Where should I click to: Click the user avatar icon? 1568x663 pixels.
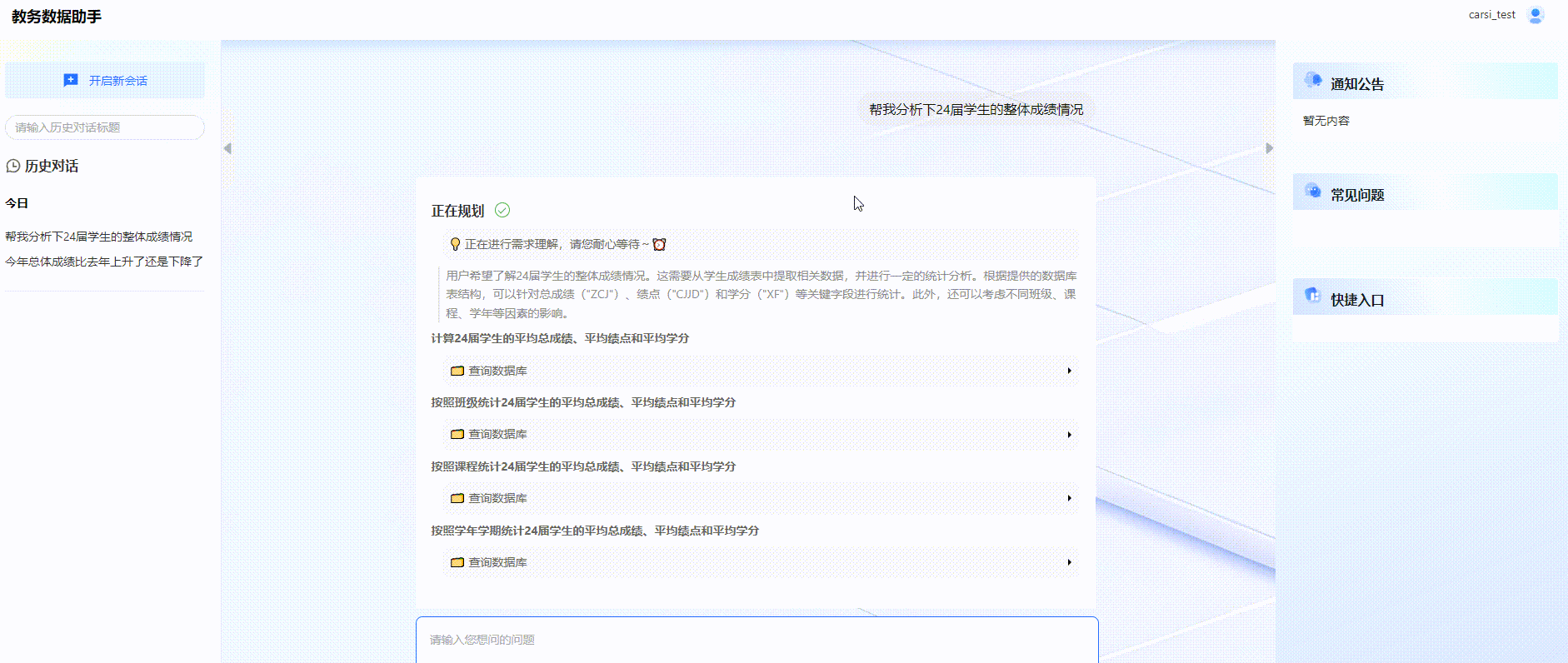coord(1535,15)
